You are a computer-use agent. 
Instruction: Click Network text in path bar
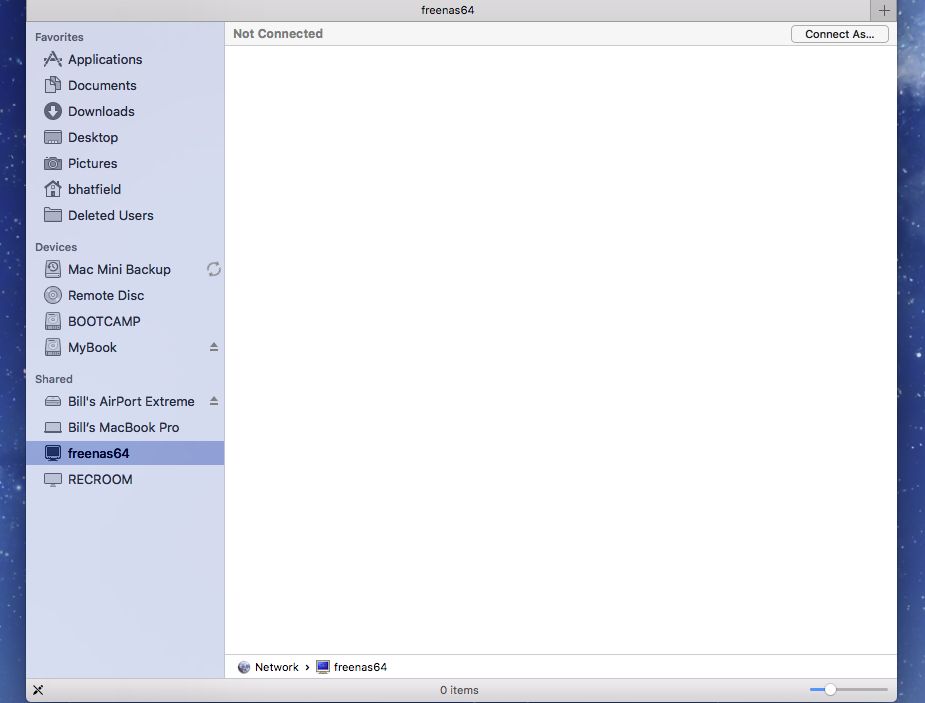[277, 667]
